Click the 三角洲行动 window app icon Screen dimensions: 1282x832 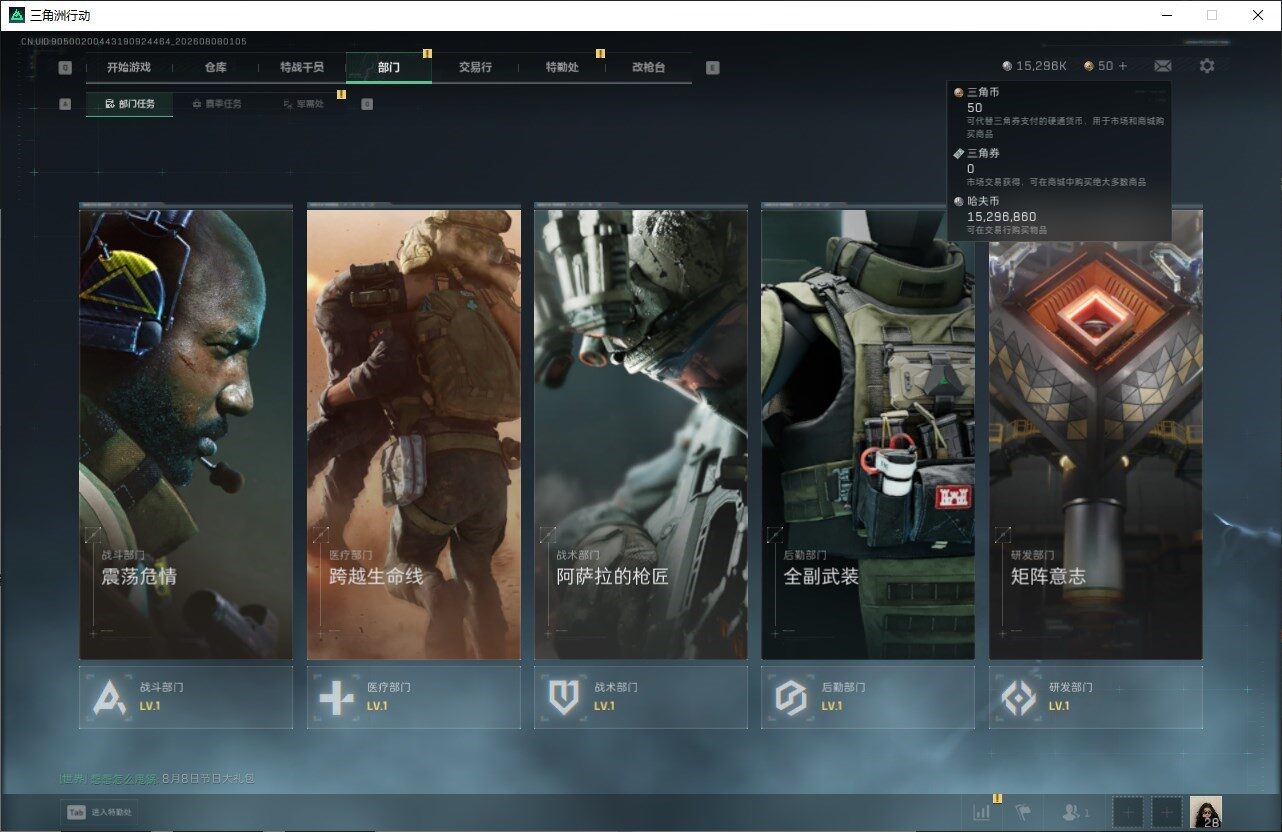(x=16, y=15)
